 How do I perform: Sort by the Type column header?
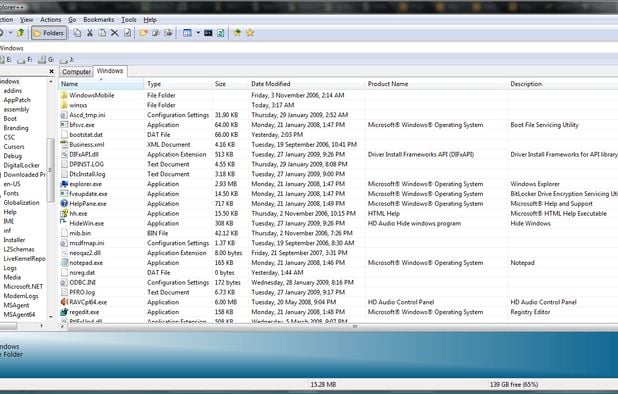tap(178, 84)
